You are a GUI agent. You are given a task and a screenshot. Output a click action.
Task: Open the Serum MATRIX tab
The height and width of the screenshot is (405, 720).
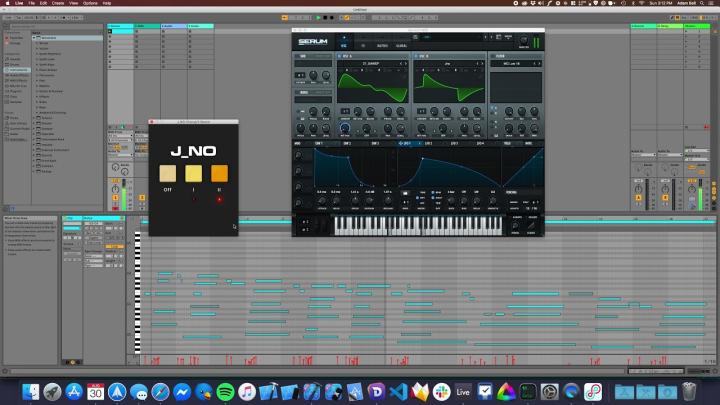pos(382,46)
